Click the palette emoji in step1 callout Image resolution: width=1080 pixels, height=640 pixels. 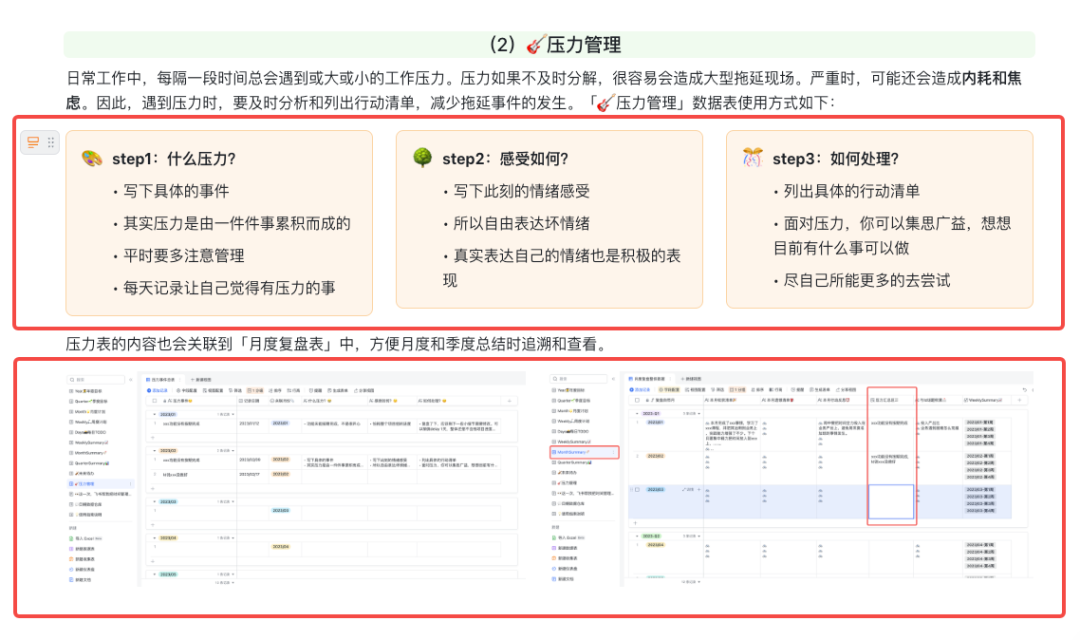(92, 158)
